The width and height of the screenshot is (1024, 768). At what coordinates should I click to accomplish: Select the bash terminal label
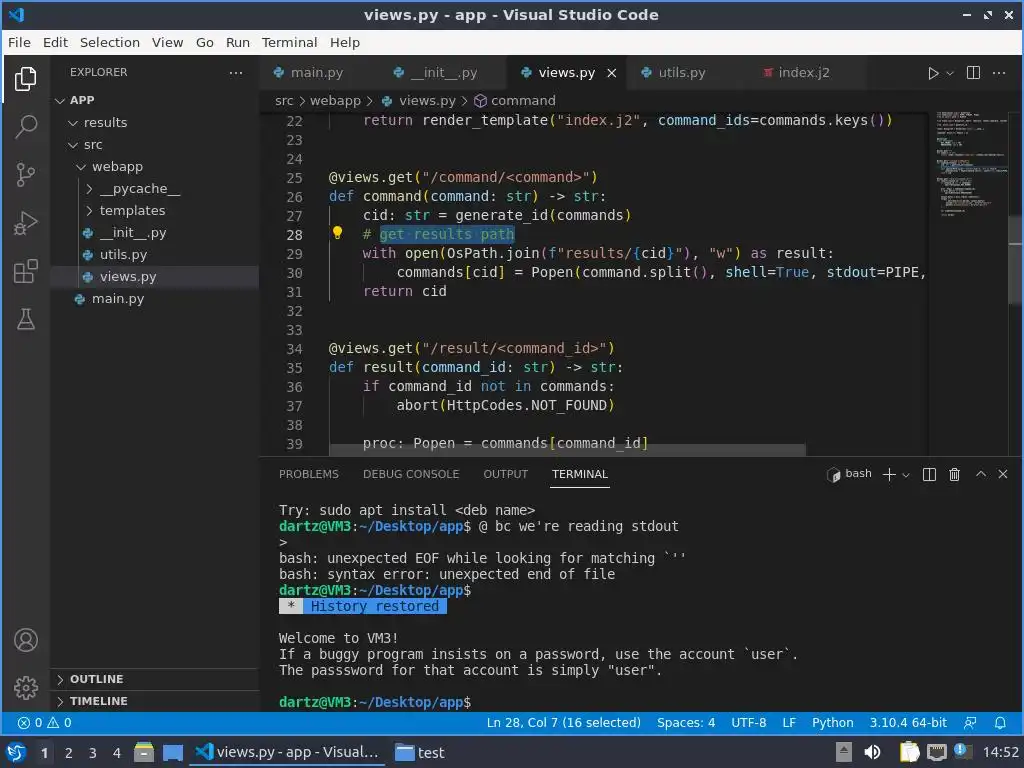click(x=850, y=473)
